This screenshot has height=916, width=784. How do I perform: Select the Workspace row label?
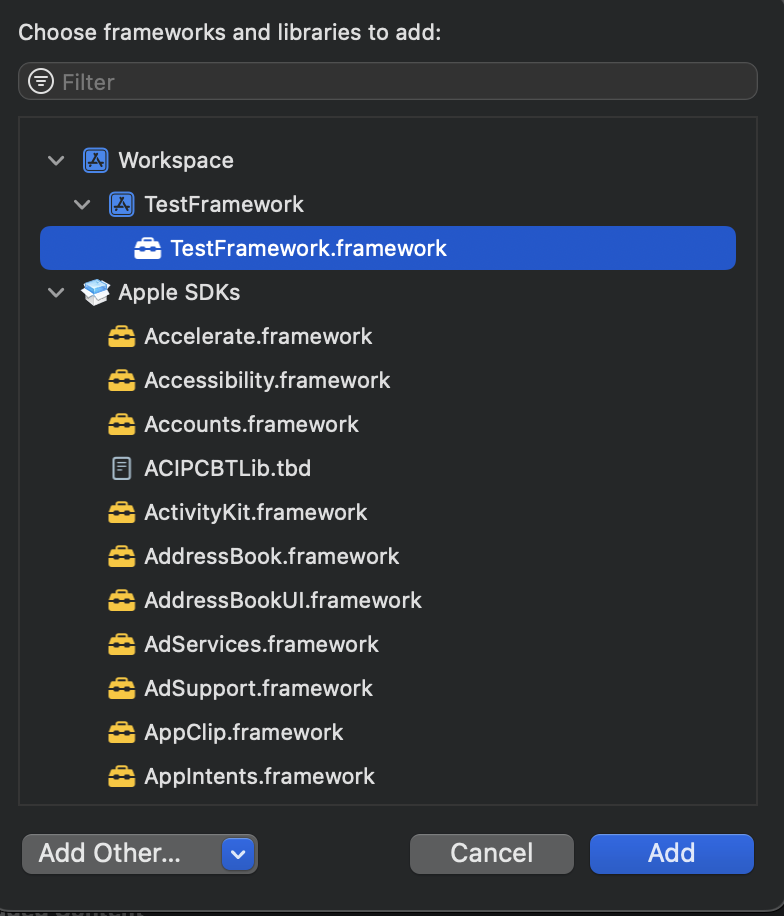click(176, 161)
